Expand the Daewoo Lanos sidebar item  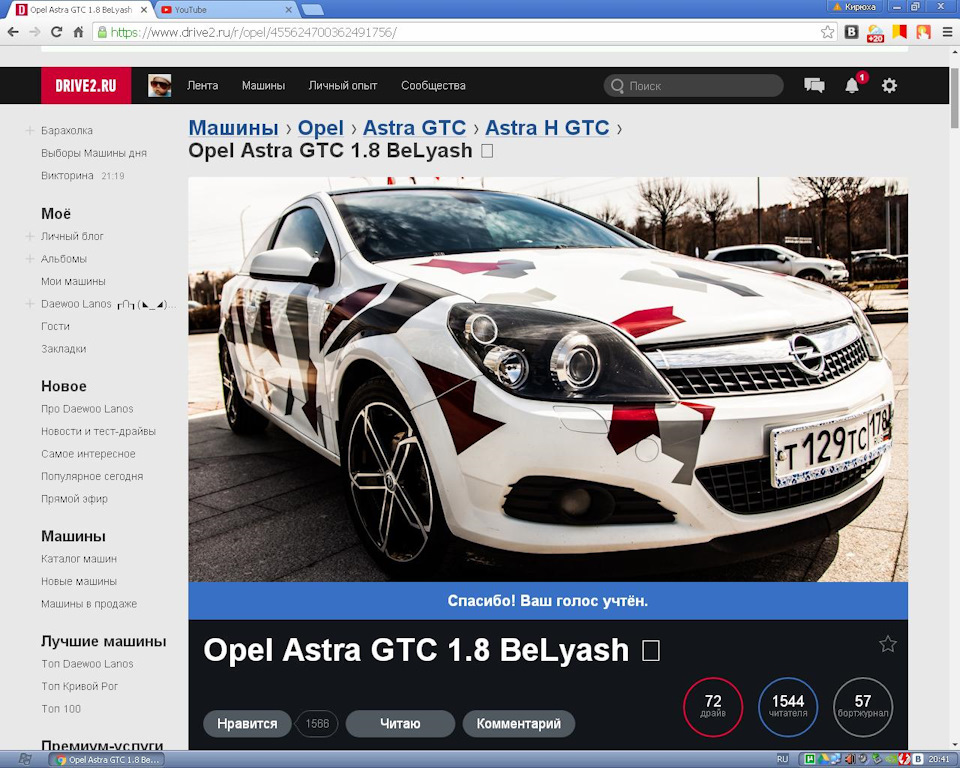click(x=29, y=304)
